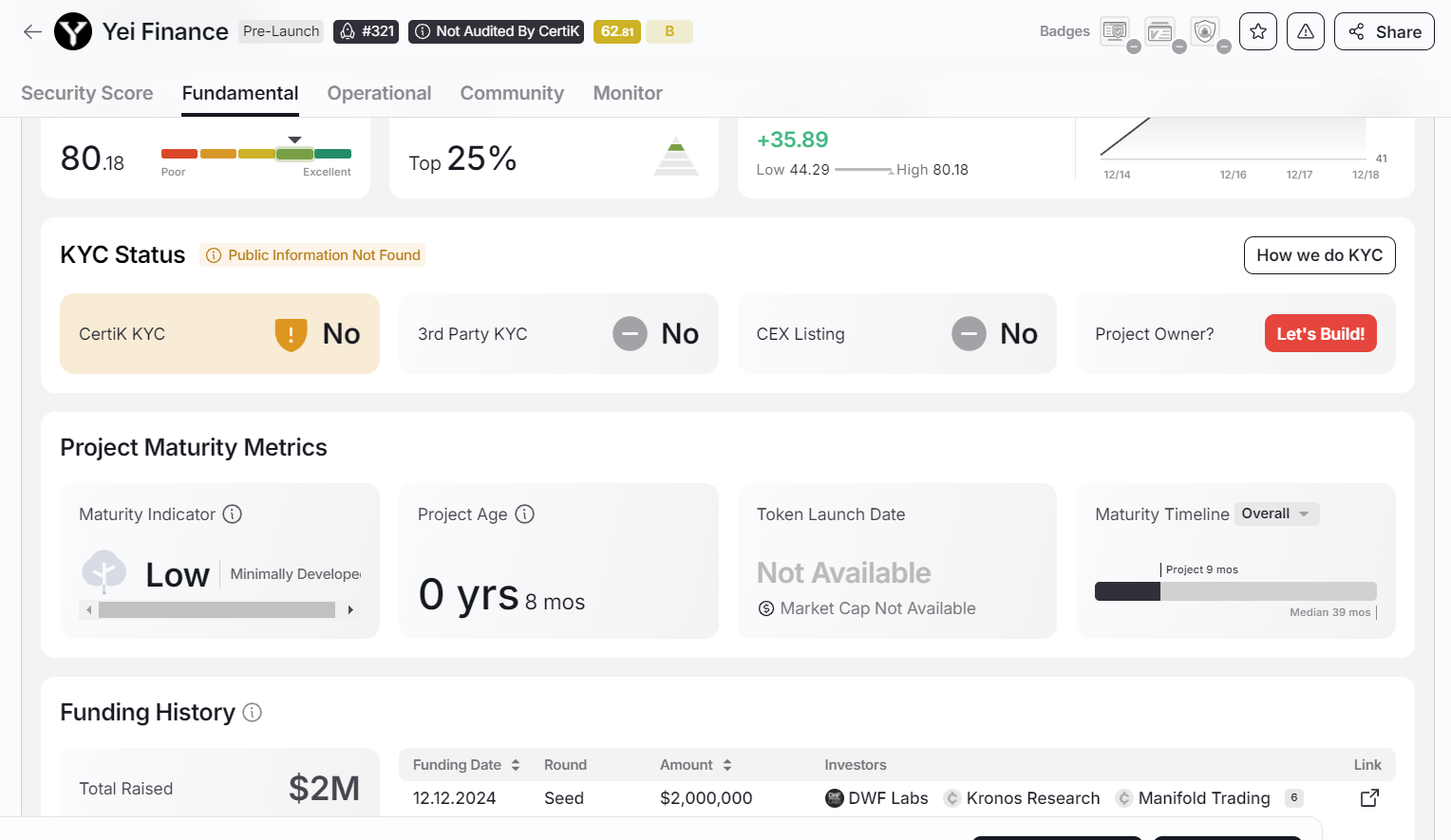
Task: Click the Not Available launch date
Action: (844, 572)
